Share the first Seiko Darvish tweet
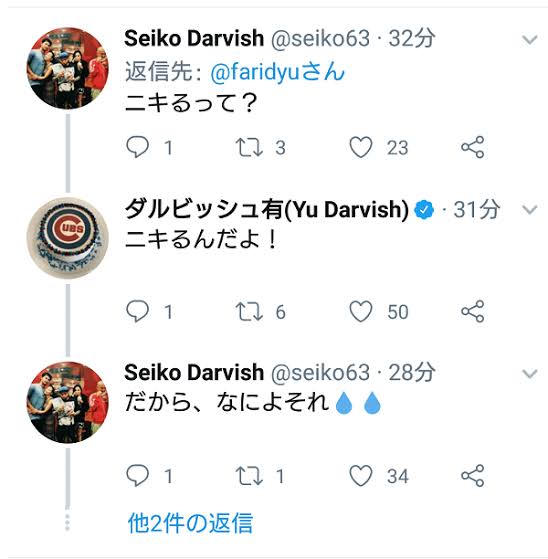 click(x=472, y=147)
